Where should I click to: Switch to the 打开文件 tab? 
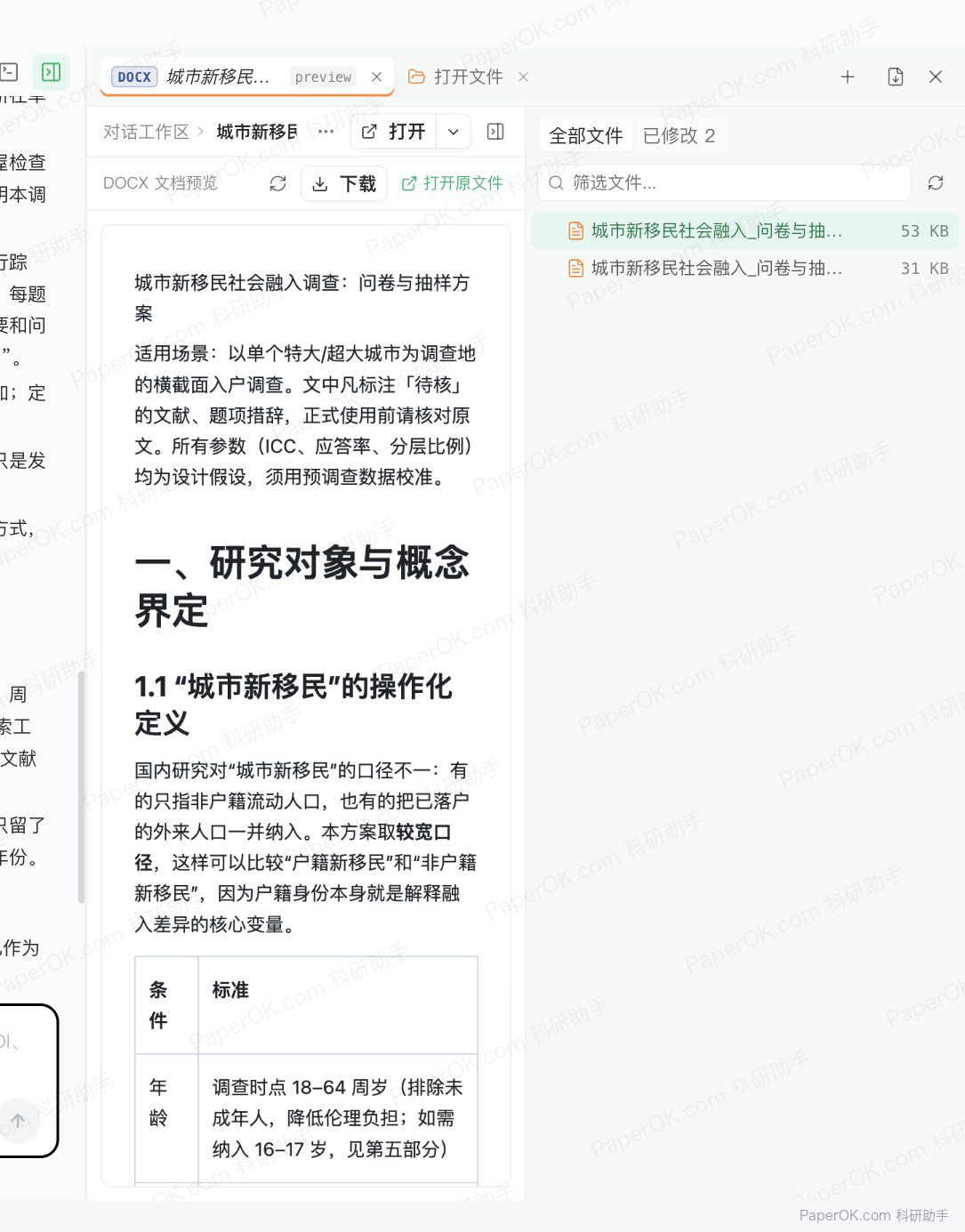(456, 76)
